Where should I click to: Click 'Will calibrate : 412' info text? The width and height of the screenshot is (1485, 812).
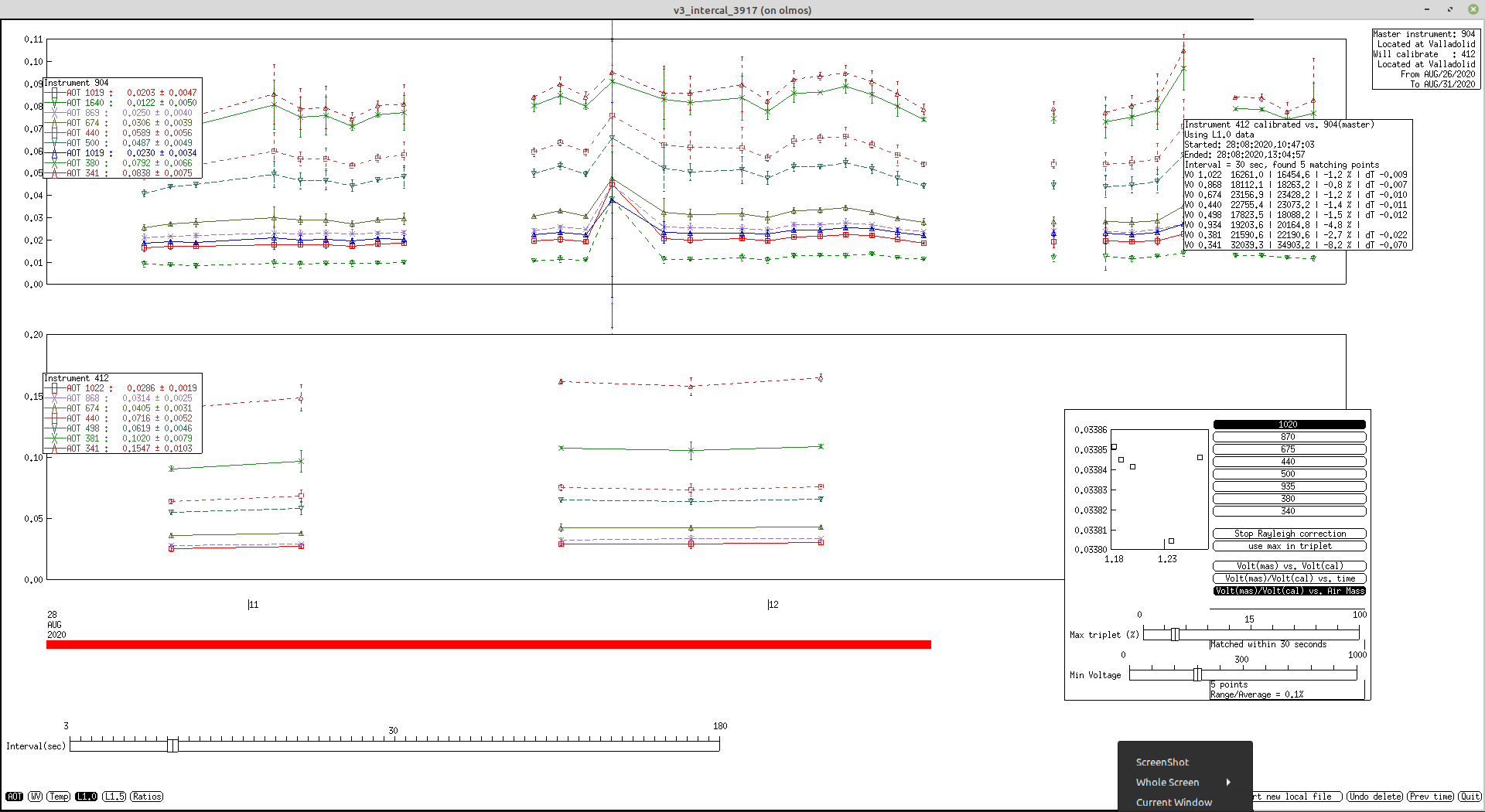point(1424,54)
